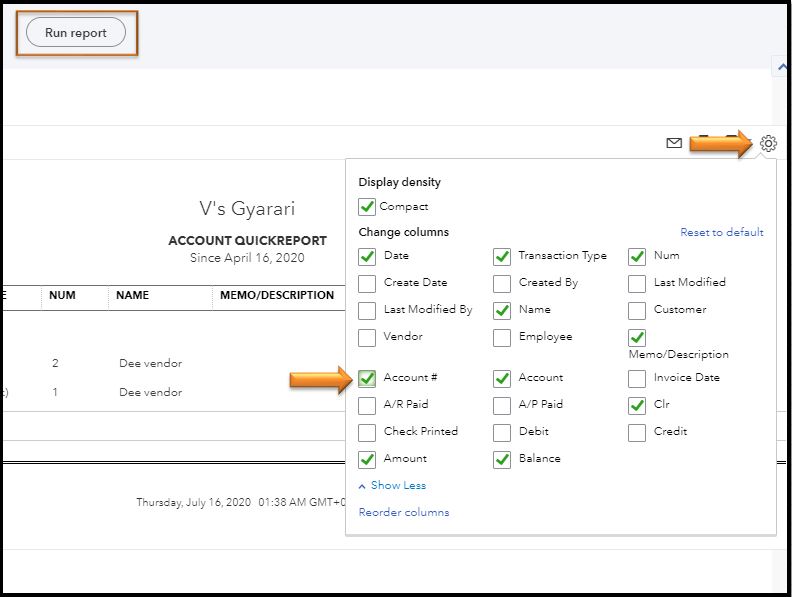The height and width of the screenshot is (597, 792).
Task: Check the Invoice Date column box
Action: click(x=637, y=378)
